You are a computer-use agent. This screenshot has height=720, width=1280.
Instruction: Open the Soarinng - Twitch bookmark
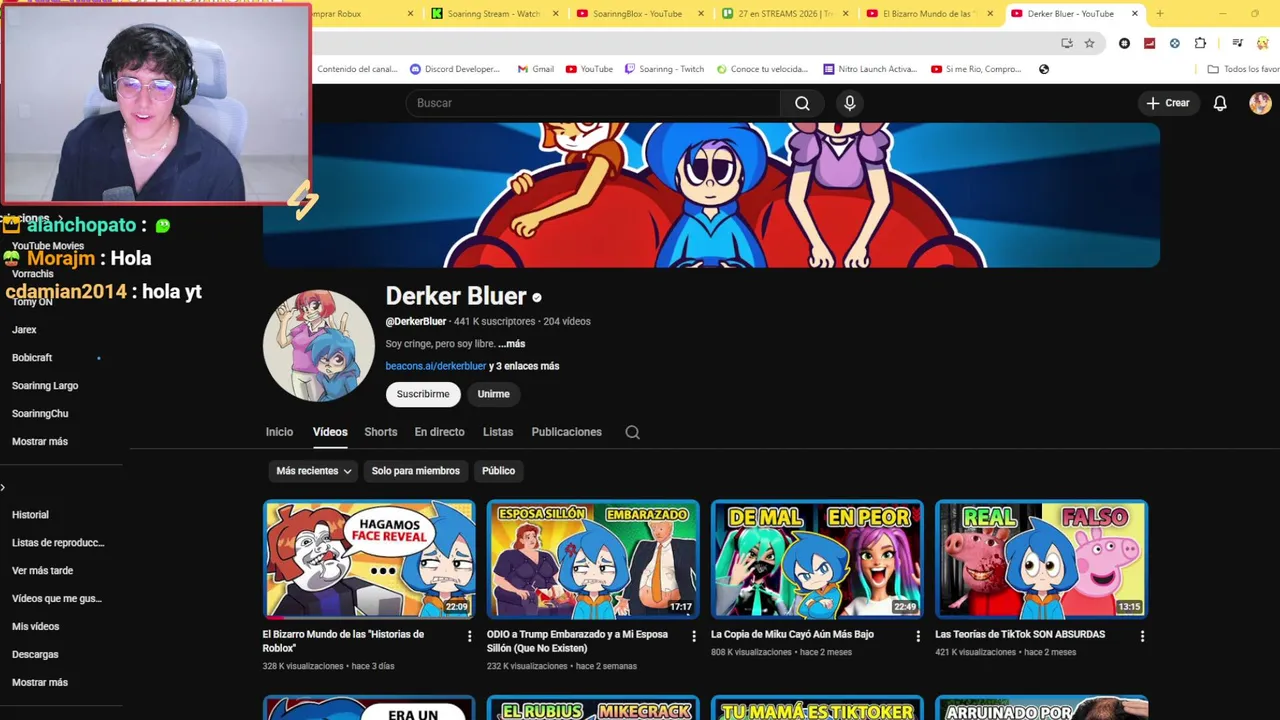663,69
